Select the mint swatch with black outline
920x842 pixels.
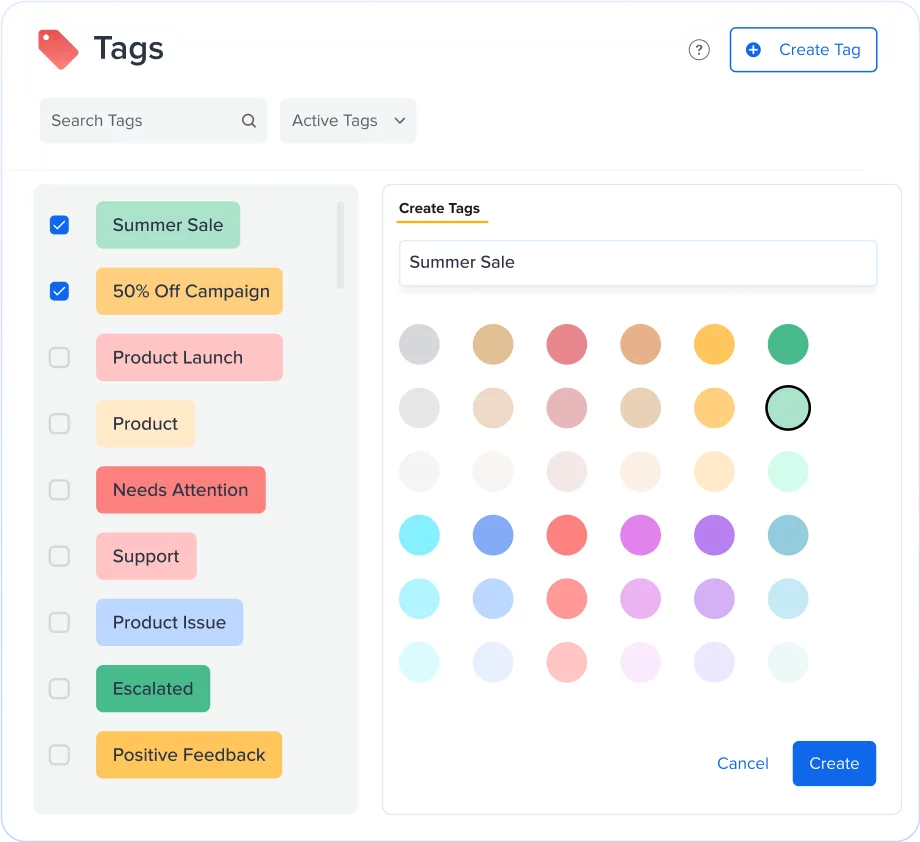pos(787,407)
